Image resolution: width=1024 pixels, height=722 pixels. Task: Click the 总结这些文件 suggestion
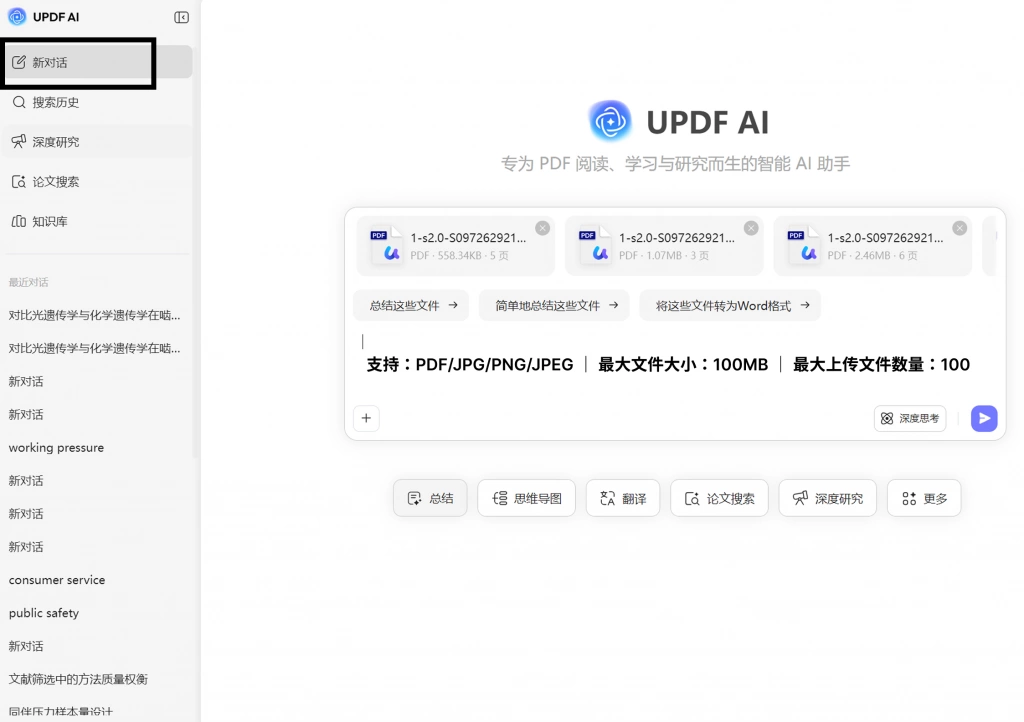coord(411,306)
